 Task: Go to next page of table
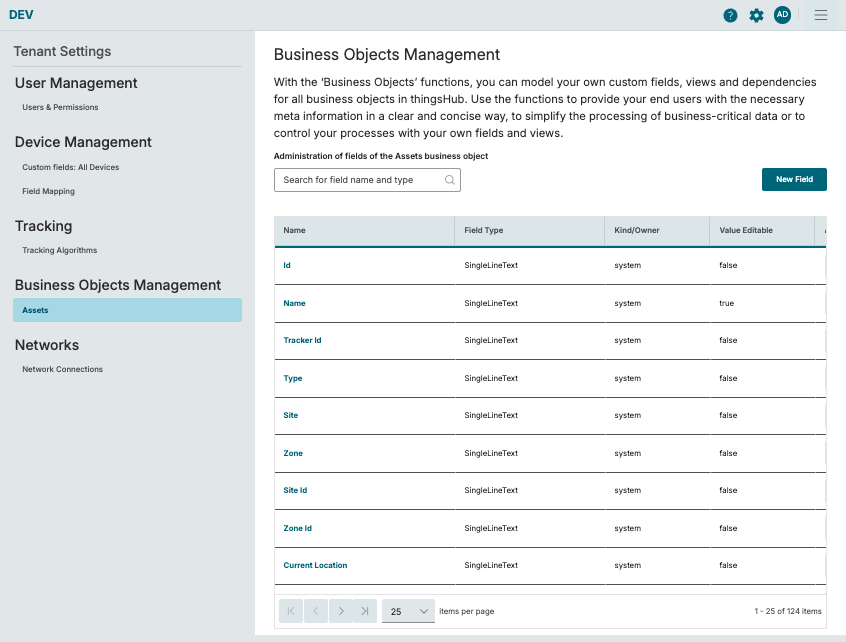tap(341, 611)
